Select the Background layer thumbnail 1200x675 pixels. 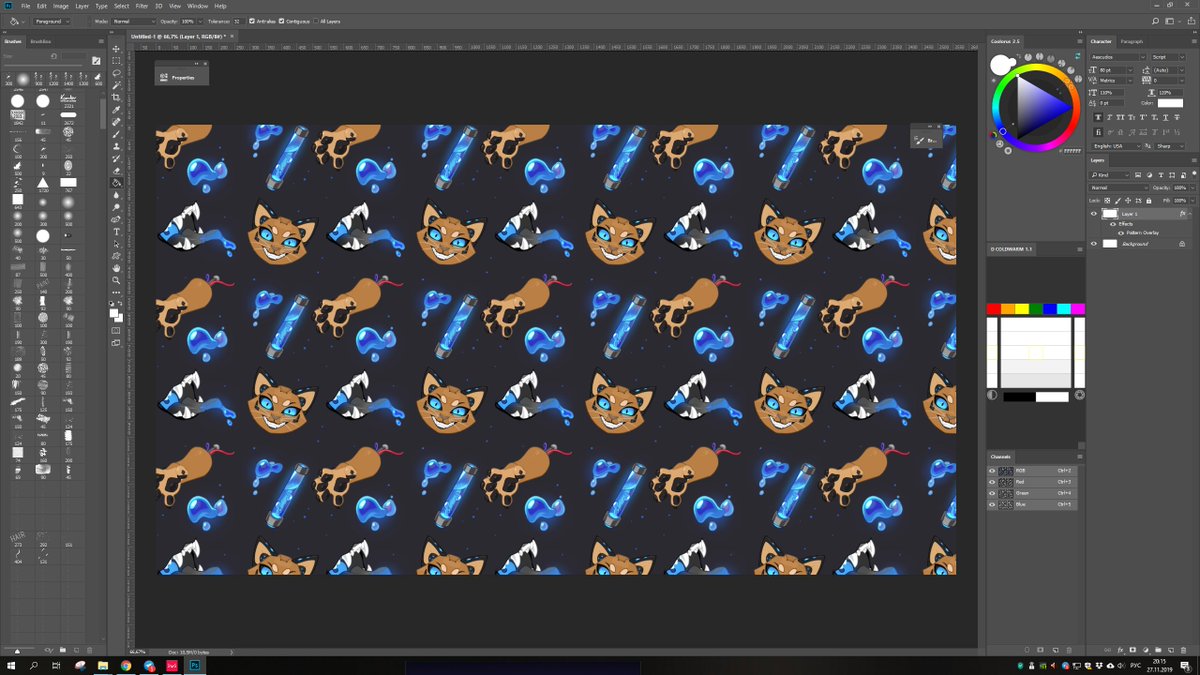tap(1110, 243)
